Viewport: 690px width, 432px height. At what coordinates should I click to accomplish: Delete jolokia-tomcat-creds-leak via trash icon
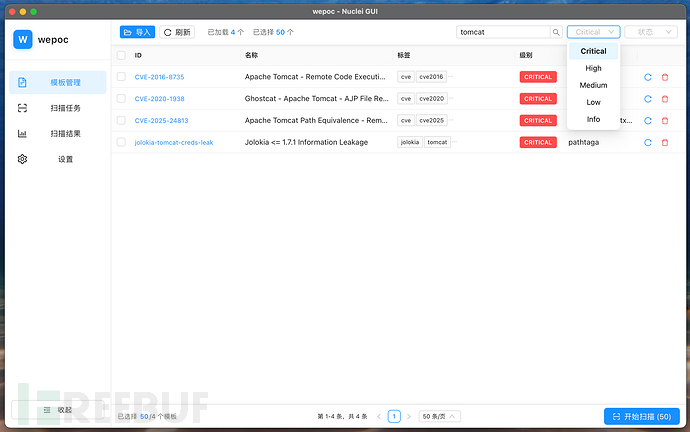(665, 143)
